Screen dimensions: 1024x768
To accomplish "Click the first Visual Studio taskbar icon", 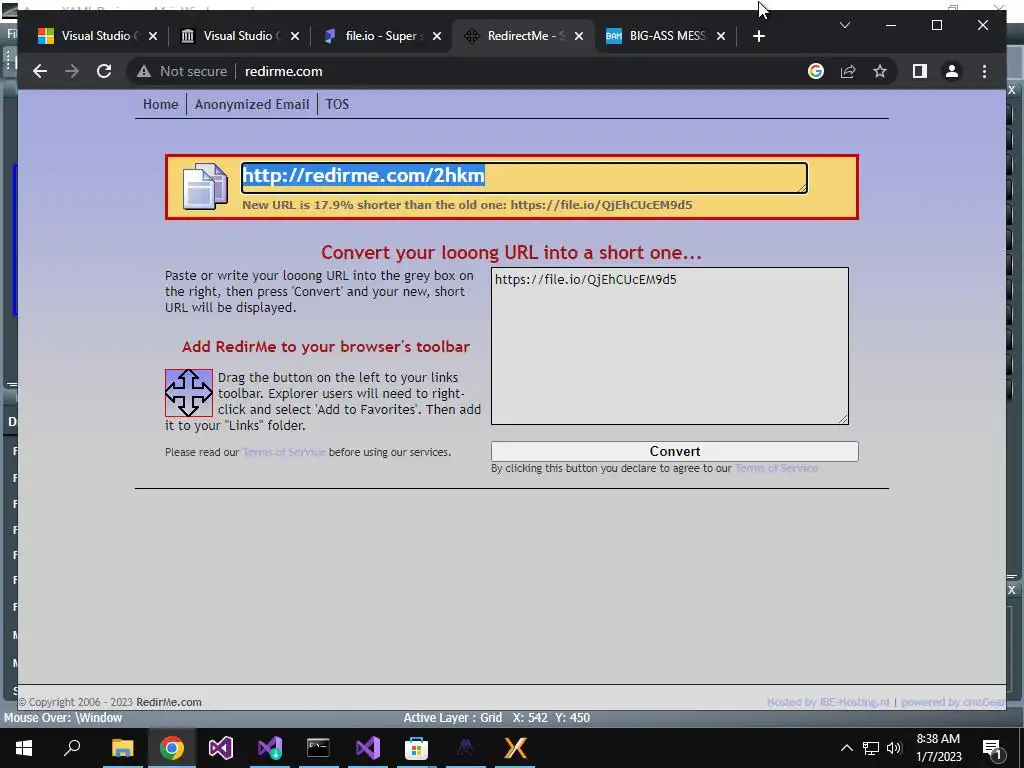I will (220, 748).
